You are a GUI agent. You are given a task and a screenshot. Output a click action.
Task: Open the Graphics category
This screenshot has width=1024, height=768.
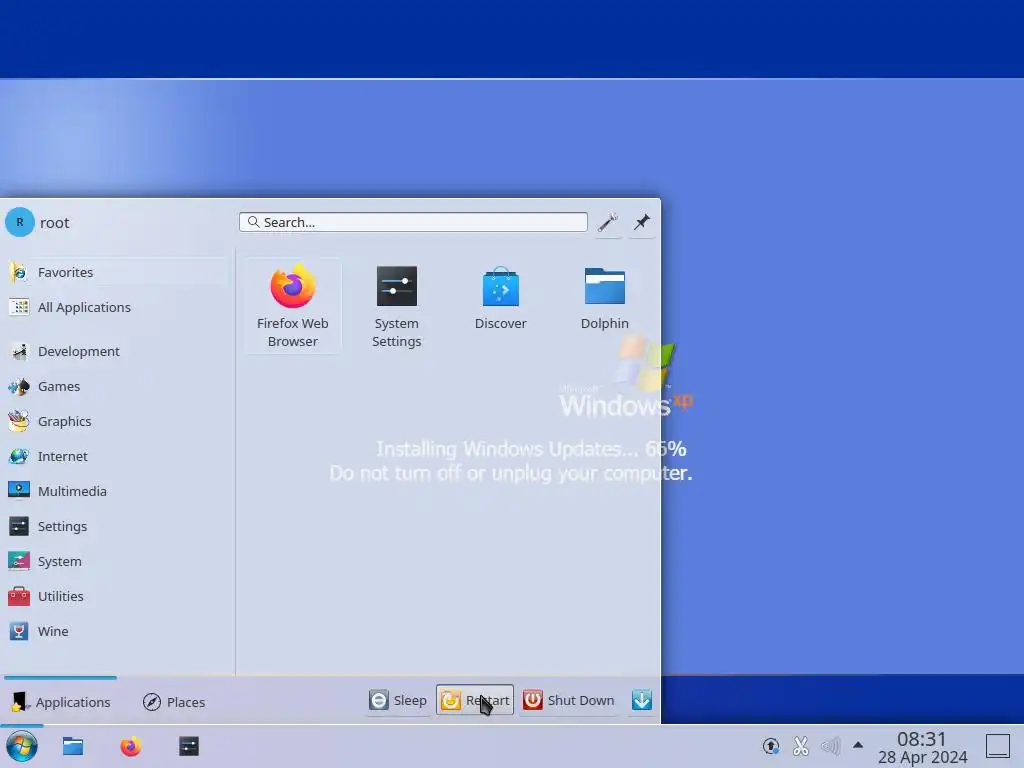click(x=116, y=421)
